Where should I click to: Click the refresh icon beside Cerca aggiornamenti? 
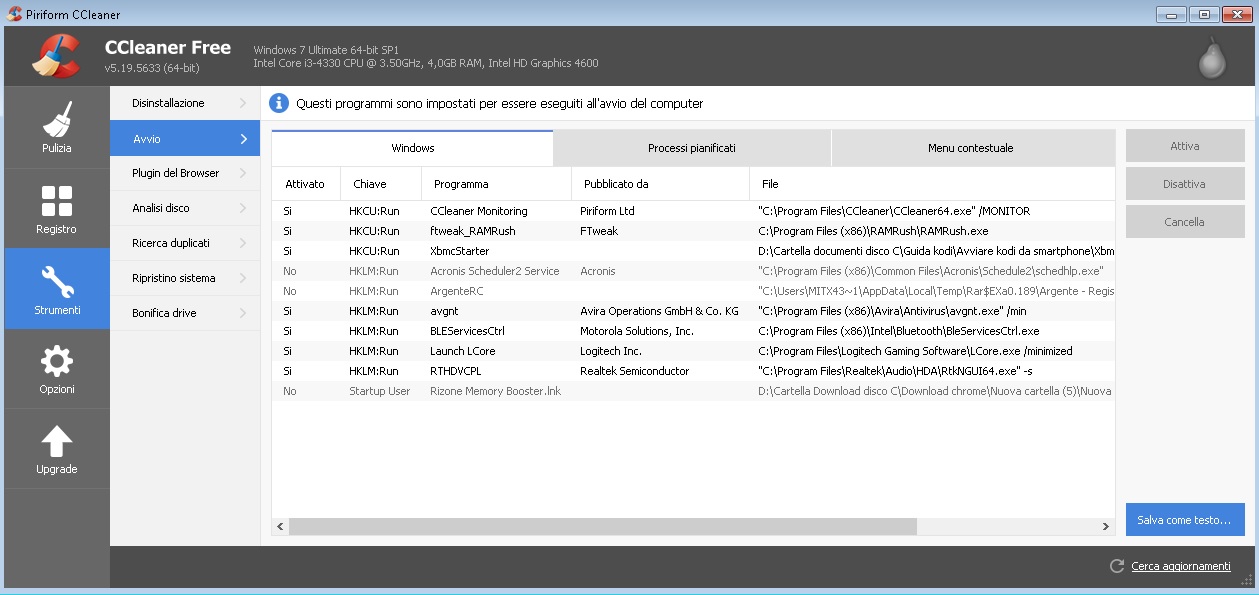[1117, 566]
